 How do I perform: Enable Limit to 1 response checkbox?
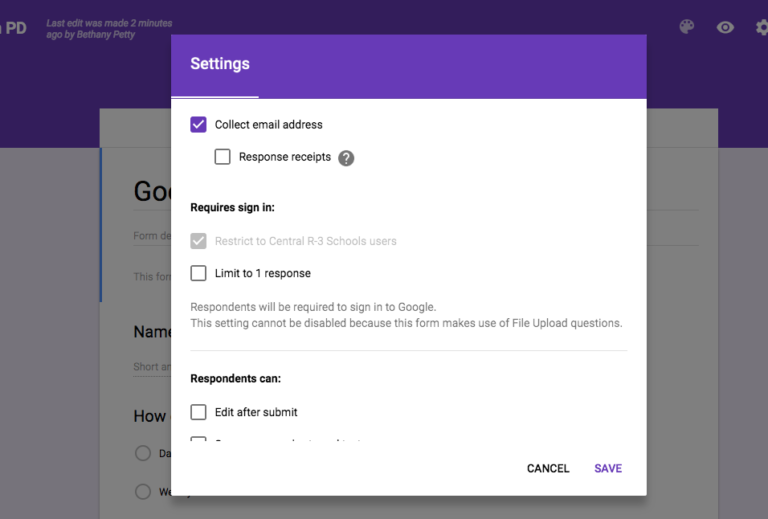tap(198, 273)
